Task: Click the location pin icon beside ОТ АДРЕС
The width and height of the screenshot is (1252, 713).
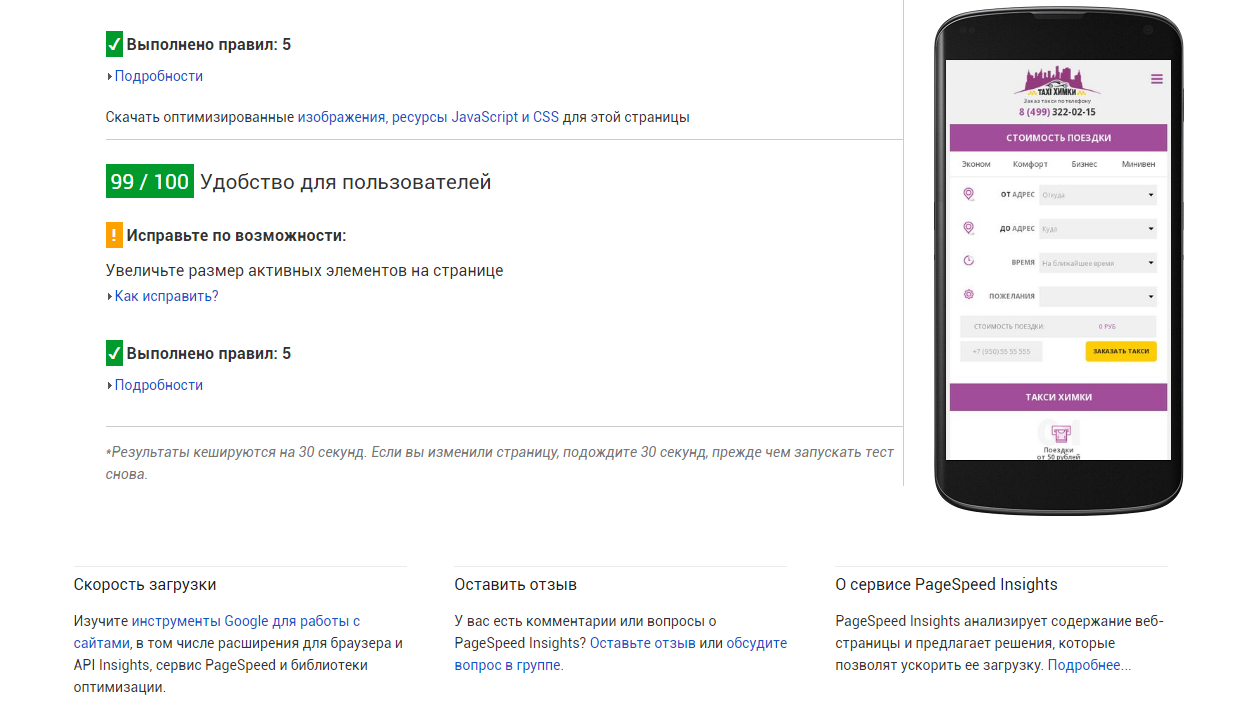Action: pos(968,194)
